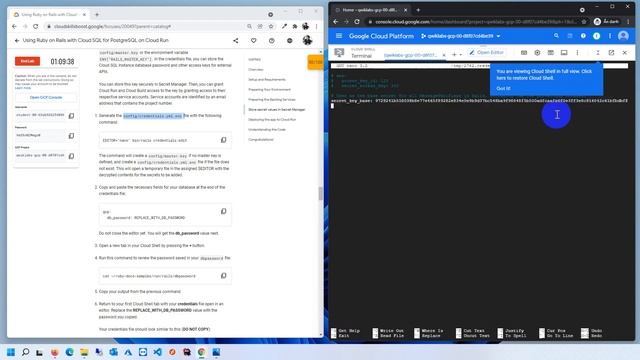Copy the lab username value
The image size is (640, 360).
[x=71, y=116]
